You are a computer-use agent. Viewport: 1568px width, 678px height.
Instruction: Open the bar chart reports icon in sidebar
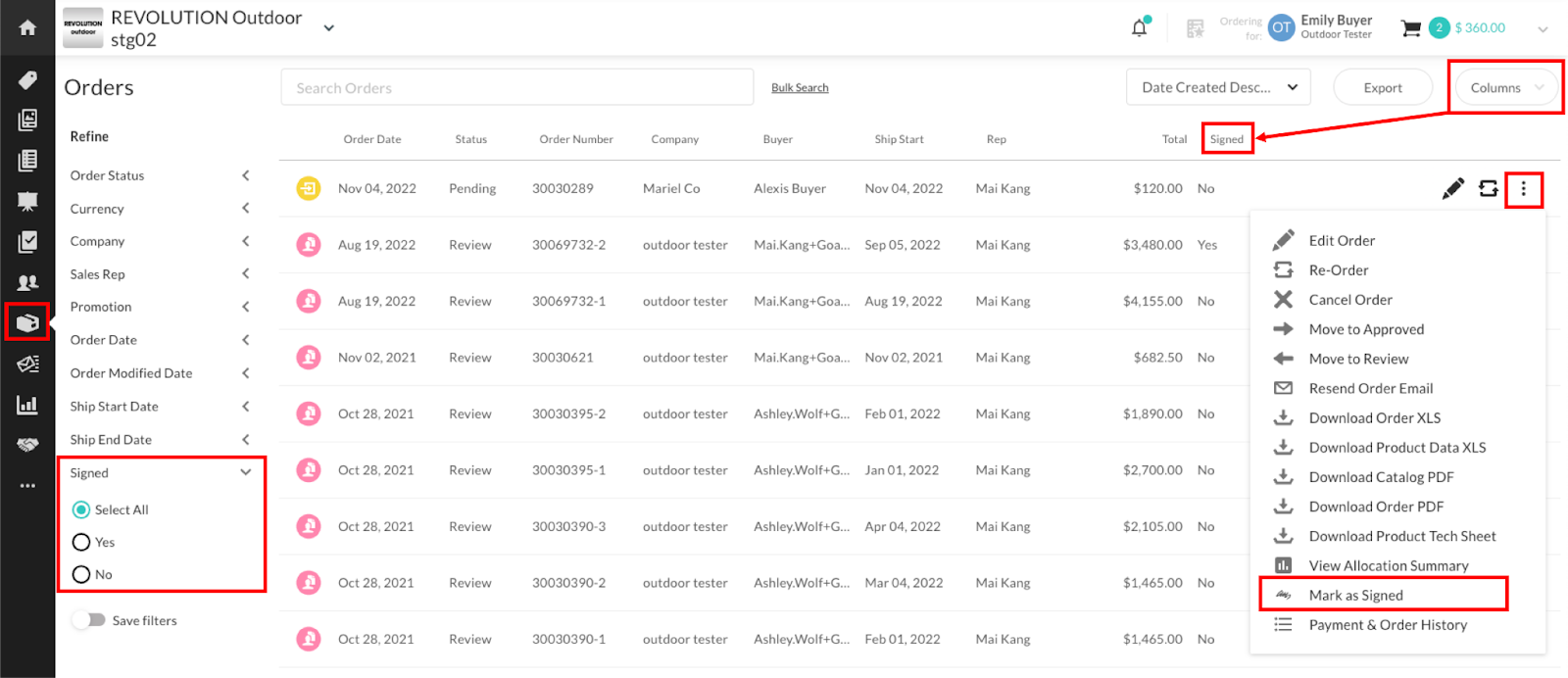point(27,405)
